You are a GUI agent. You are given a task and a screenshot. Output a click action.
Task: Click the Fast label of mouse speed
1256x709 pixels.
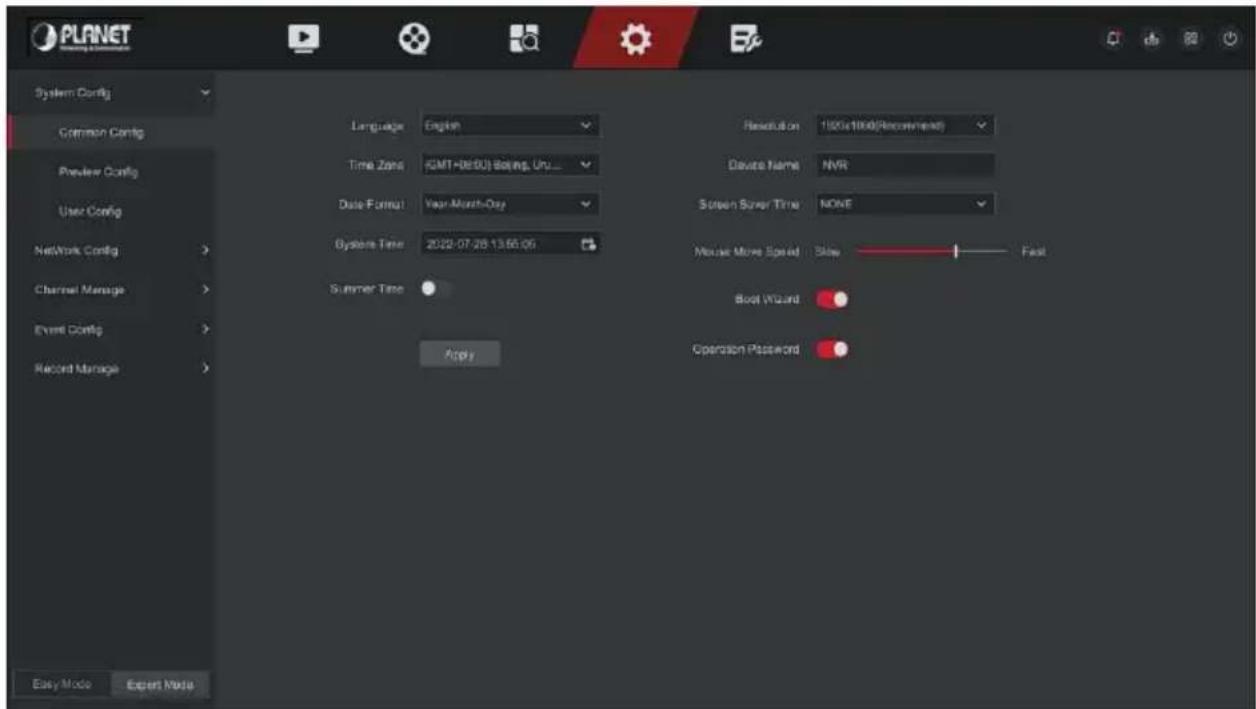(1033, 253)
